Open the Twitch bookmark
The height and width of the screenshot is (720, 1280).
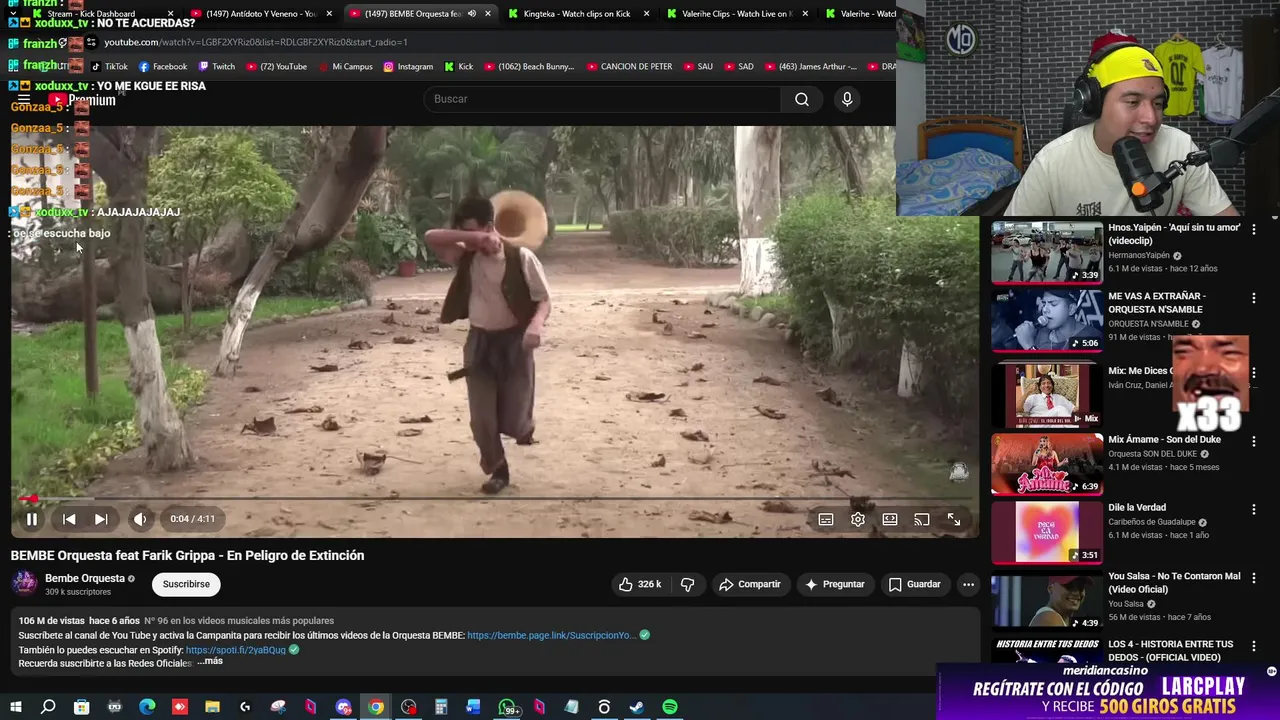click(x=217, y=67)
